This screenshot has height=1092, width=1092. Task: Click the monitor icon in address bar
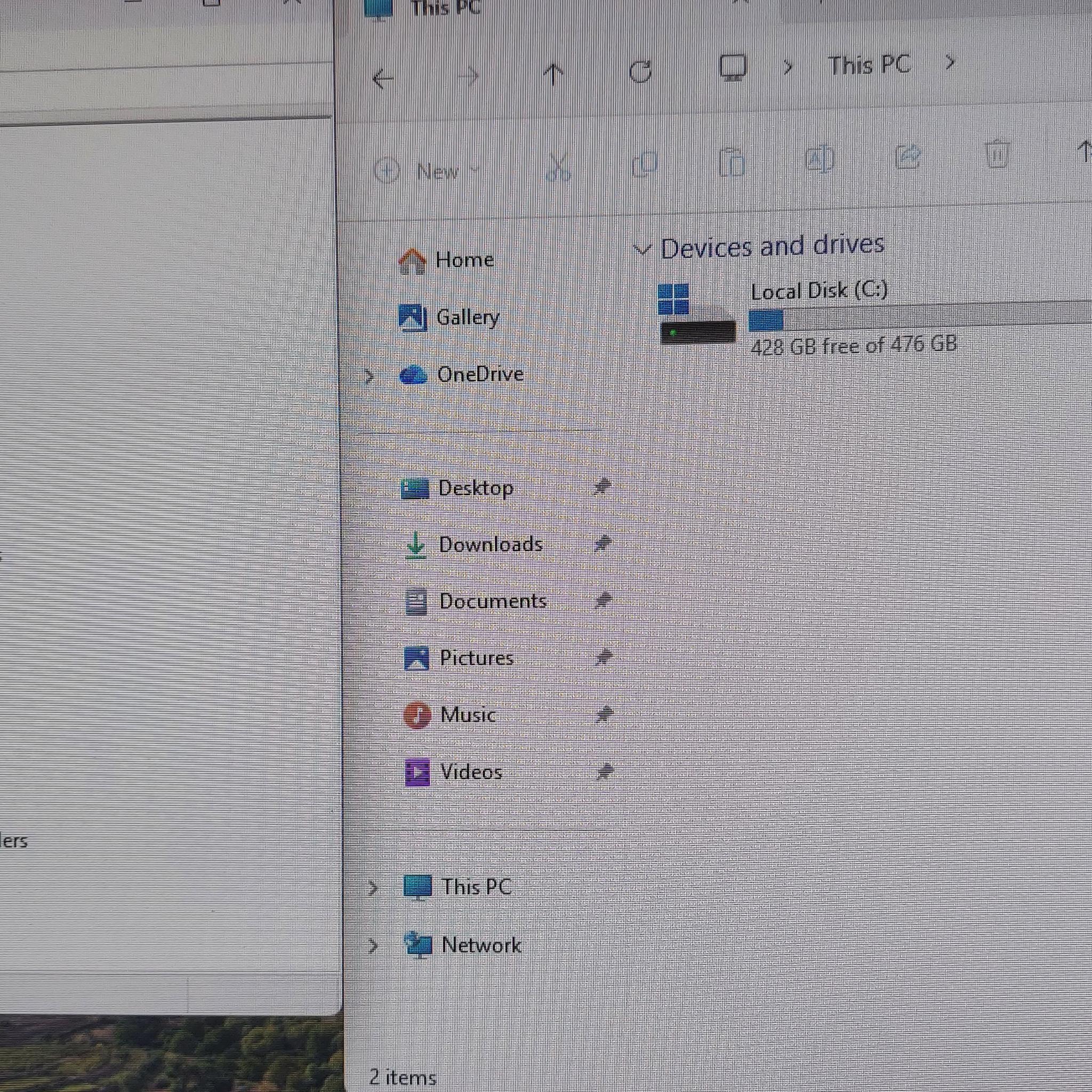(733, 68)
